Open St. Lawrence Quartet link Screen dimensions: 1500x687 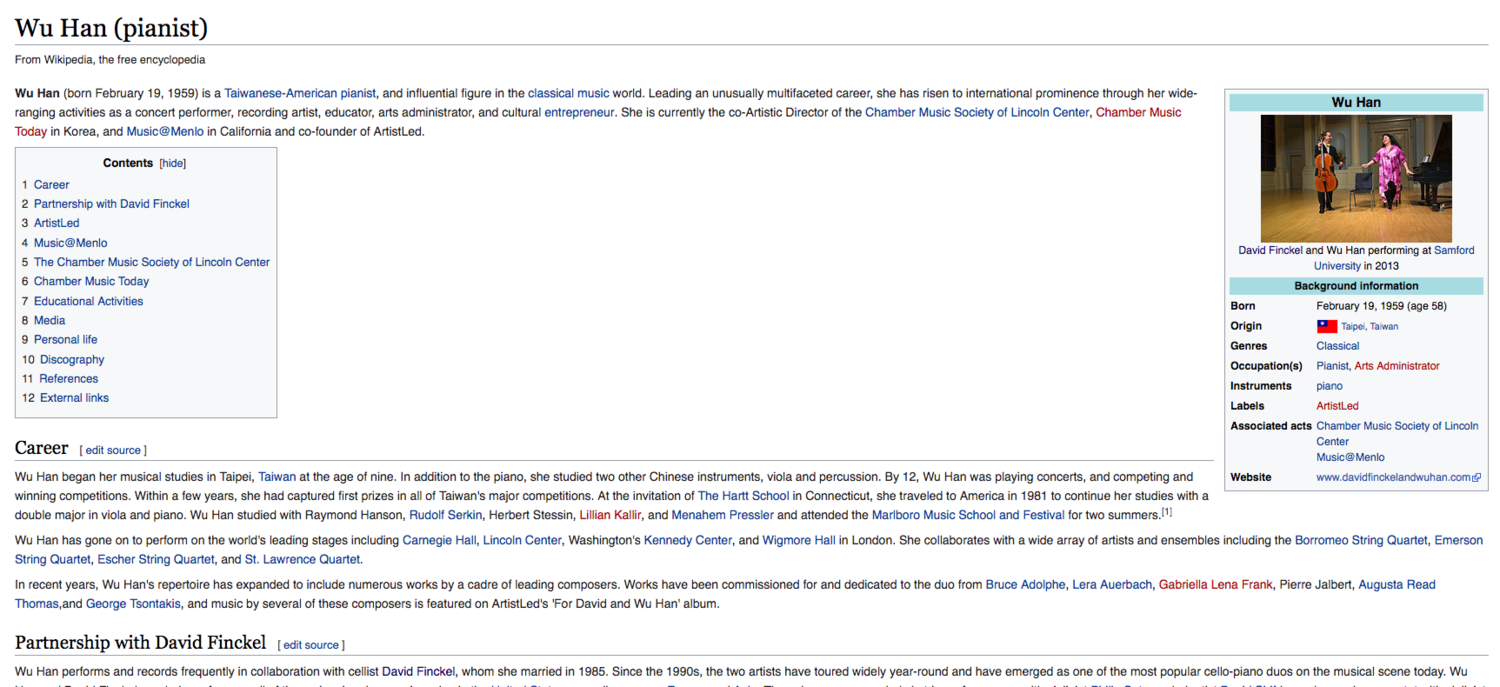(303, 559)
